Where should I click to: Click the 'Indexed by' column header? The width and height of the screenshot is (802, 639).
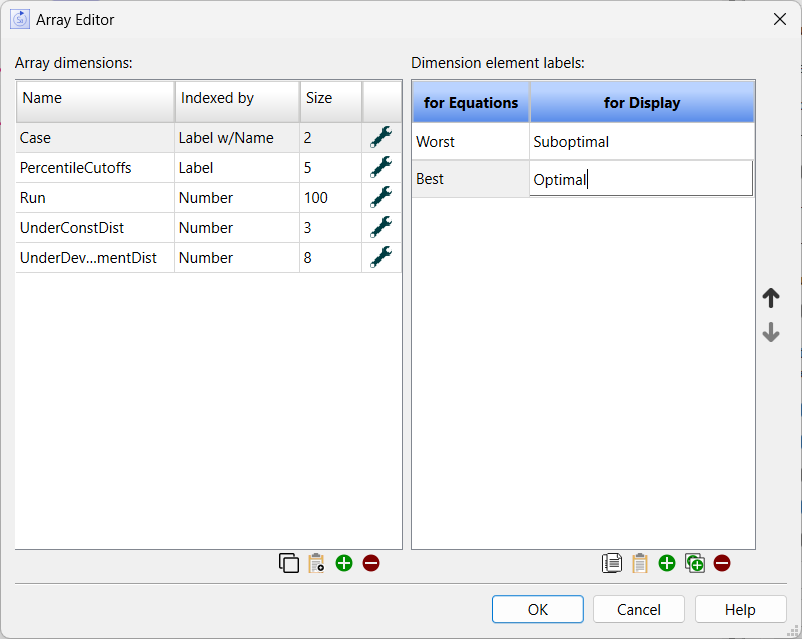(x=237, y=99)
